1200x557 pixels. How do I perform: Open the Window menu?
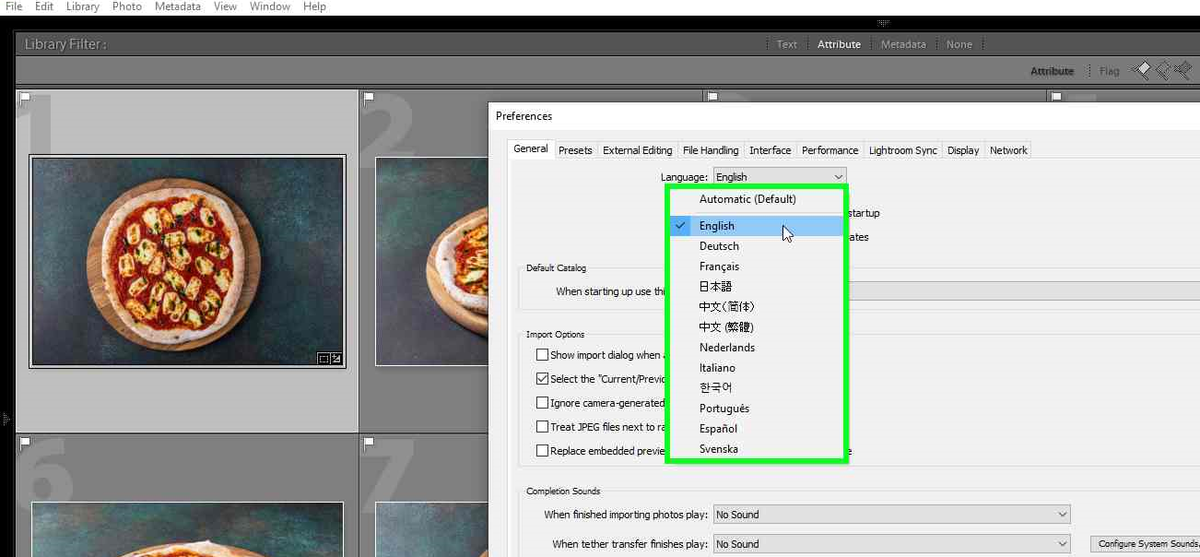270,6
